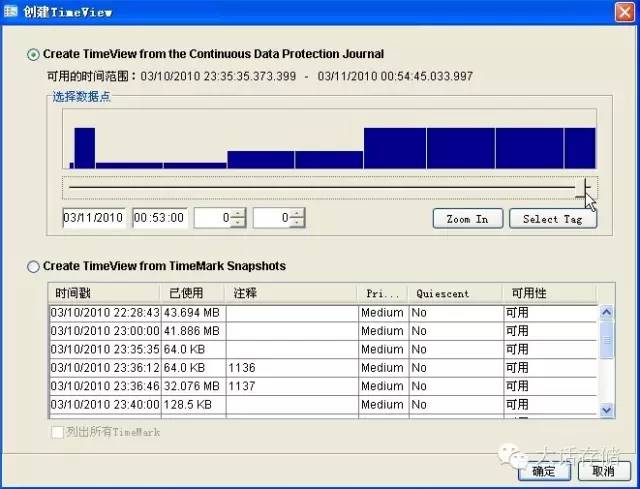Close the 创建TimeView dialog

coord(625,12)
